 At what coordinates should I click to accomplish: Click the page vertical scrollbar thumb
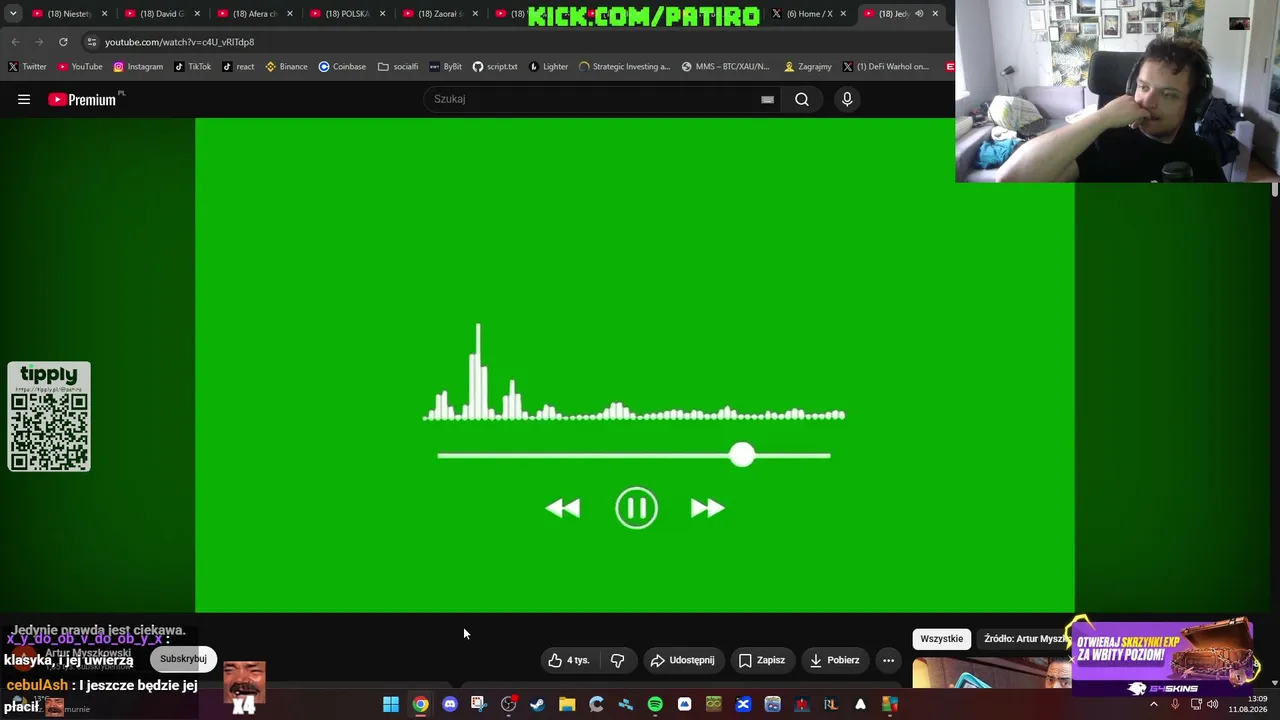(1275, 189)
